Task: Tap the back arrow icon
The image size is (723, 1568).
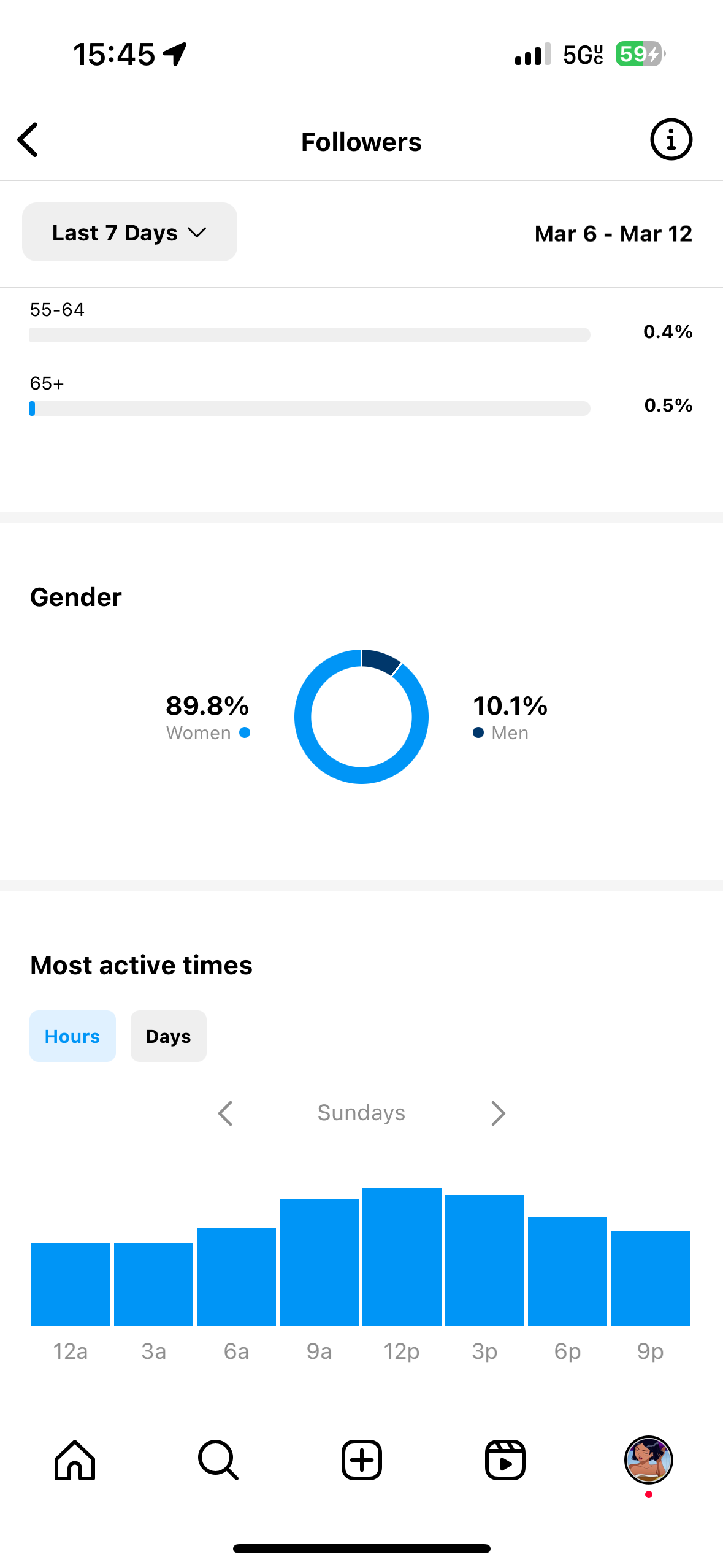Action: pos(28,140)
